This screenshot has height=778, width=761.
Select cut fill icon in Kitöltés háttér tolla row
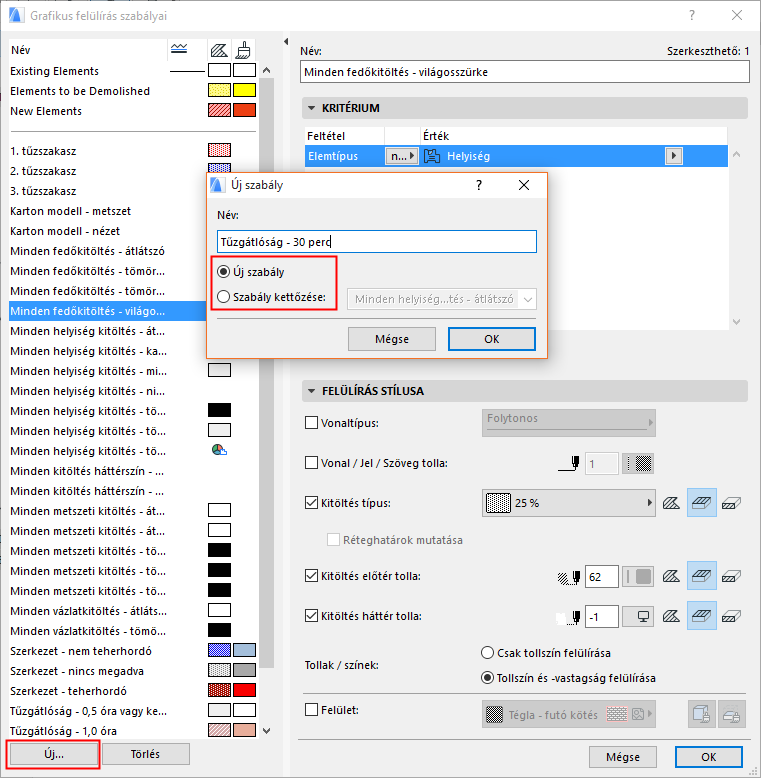[x=671, y=616]
